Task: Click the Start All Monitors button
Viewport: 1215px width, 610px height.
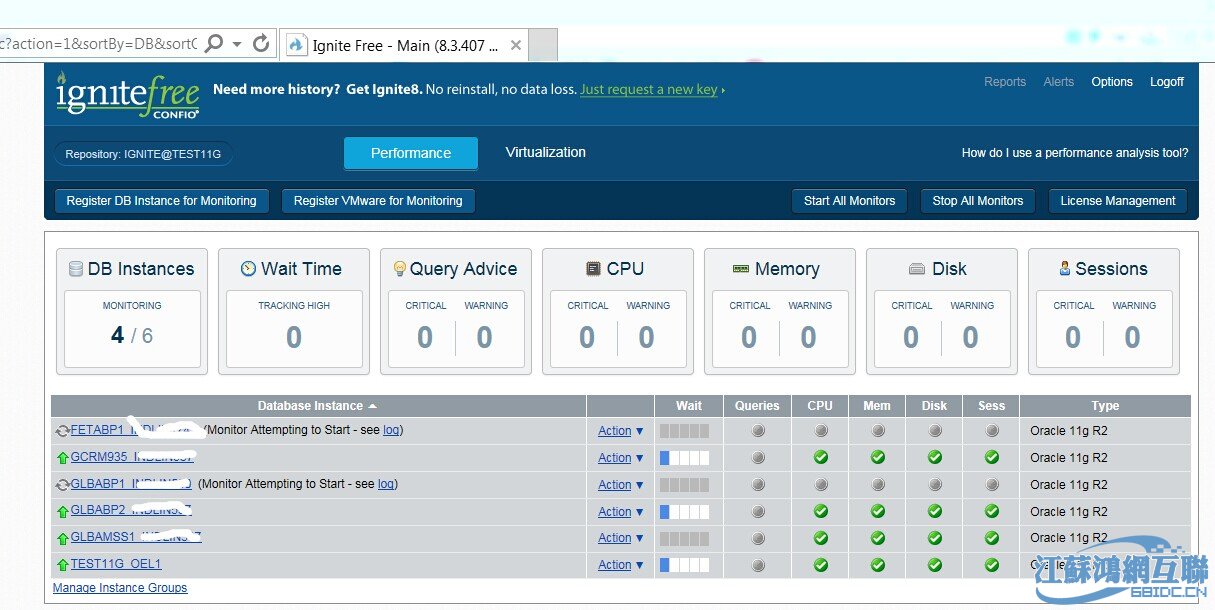Action: pyautogui.click(x=850, y=201)
